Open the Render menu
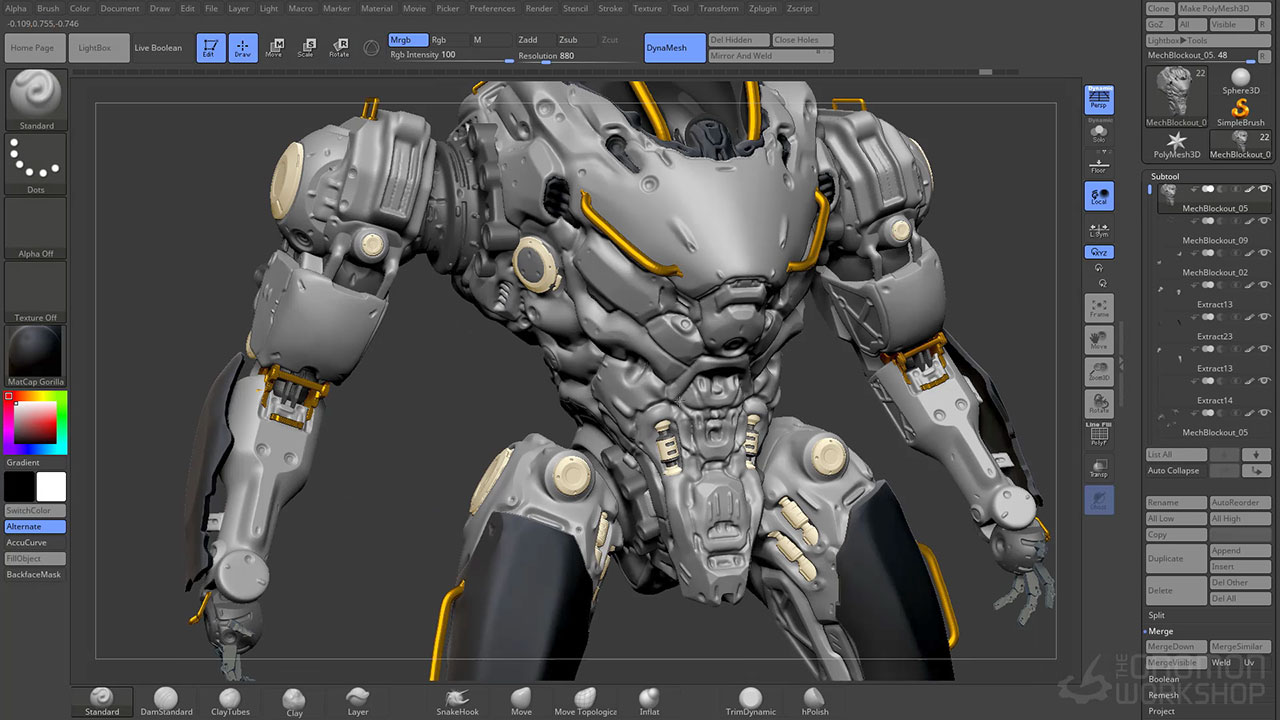This screenshot has height=720, width=1280. coord(539,8)
